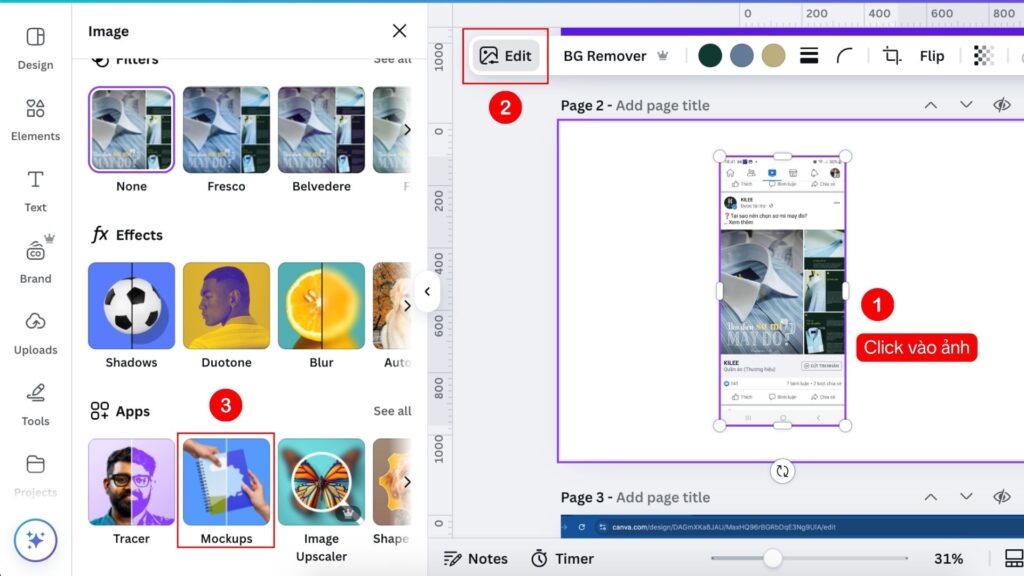Click the zoom slider handle
Screen dimensions: 1024x576
tap(773, 558)
